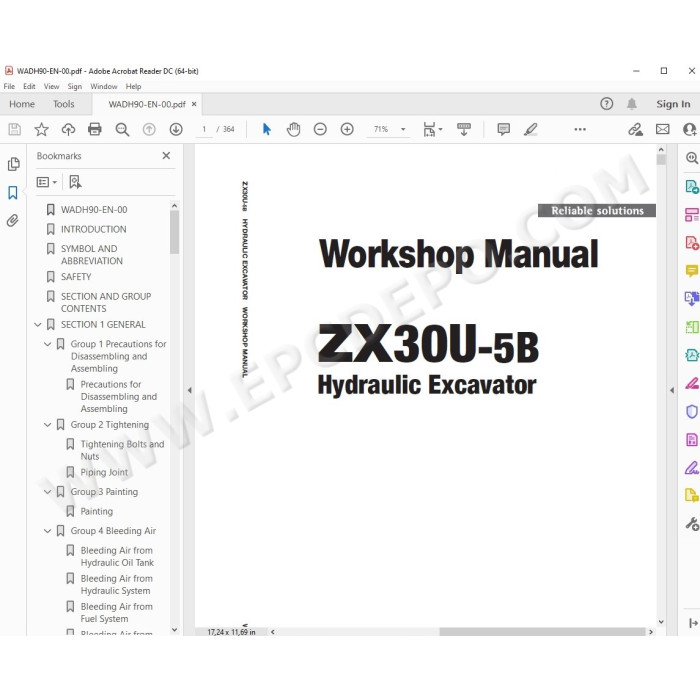Close the Bookmarks panel
Screen dimensions: 700x700
coord(166,156)
